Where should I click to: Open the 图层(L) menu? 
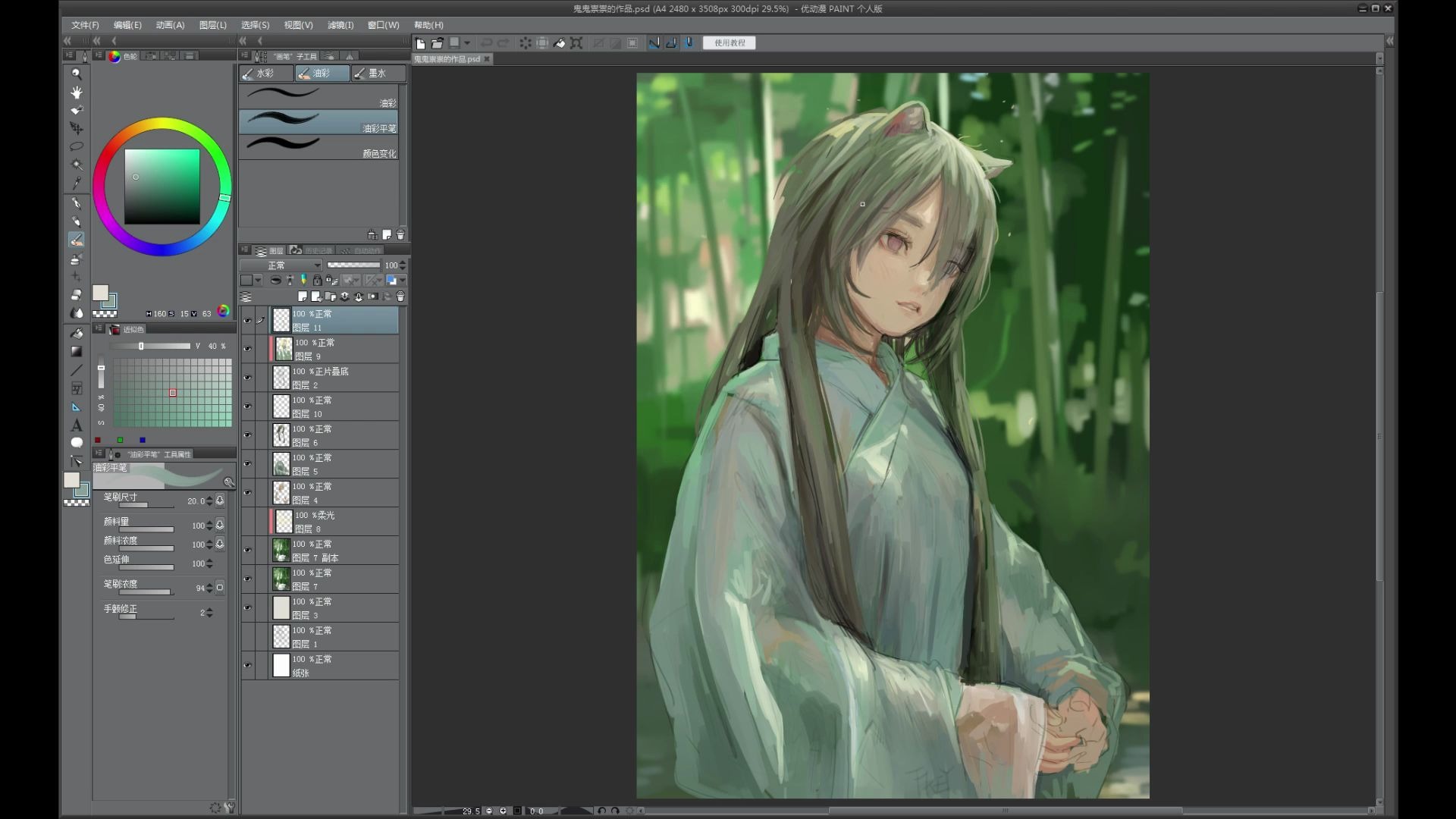point(213,25)
